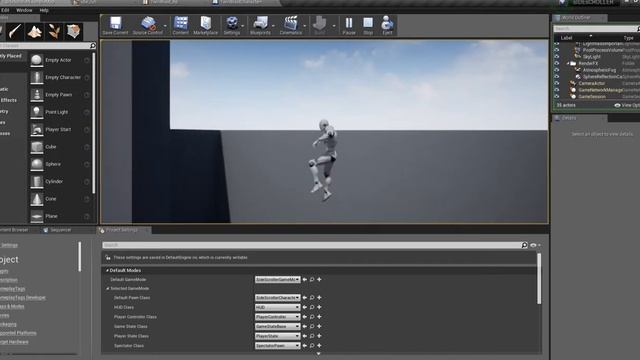Open the Spectator Class dropdown
Screen dimensions: 640x360
[278, 346]
